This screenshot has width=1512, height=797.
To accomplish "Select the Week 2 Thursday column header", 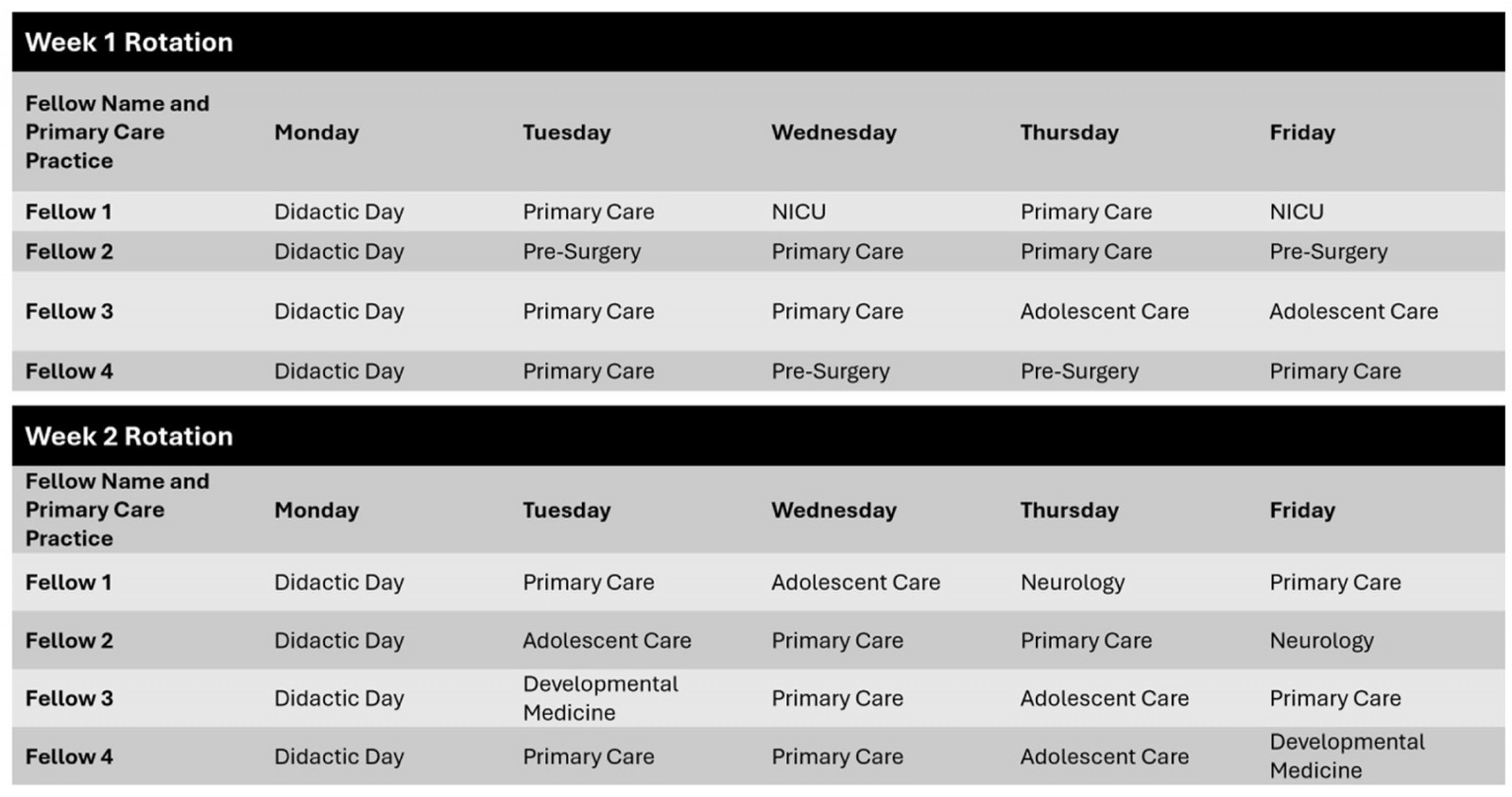I will (1069, 511).
